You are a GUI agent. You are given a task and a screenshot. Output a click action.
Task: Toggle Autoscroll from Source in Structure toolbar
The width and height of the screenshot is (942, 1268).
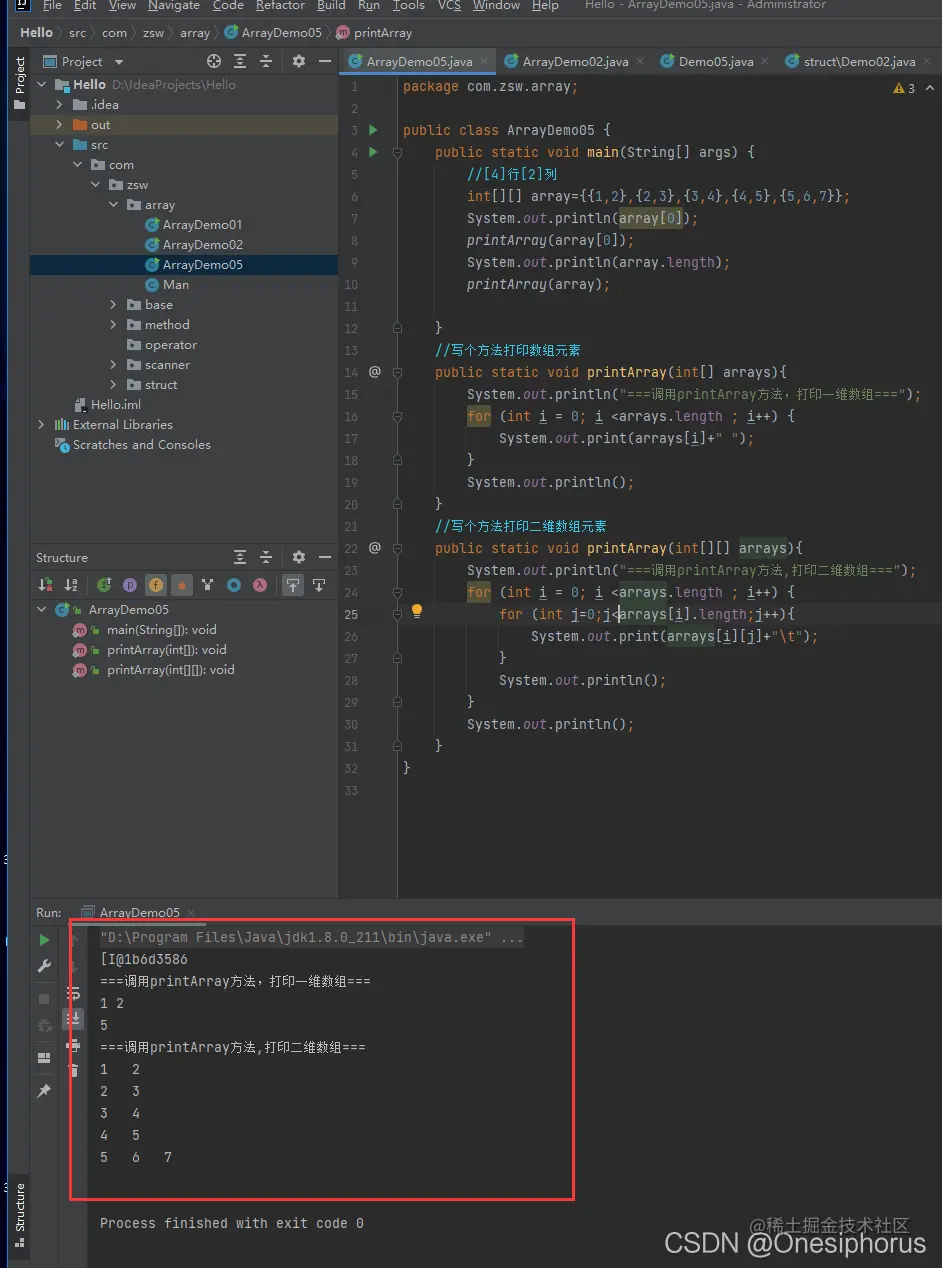(x=319, y=585)
